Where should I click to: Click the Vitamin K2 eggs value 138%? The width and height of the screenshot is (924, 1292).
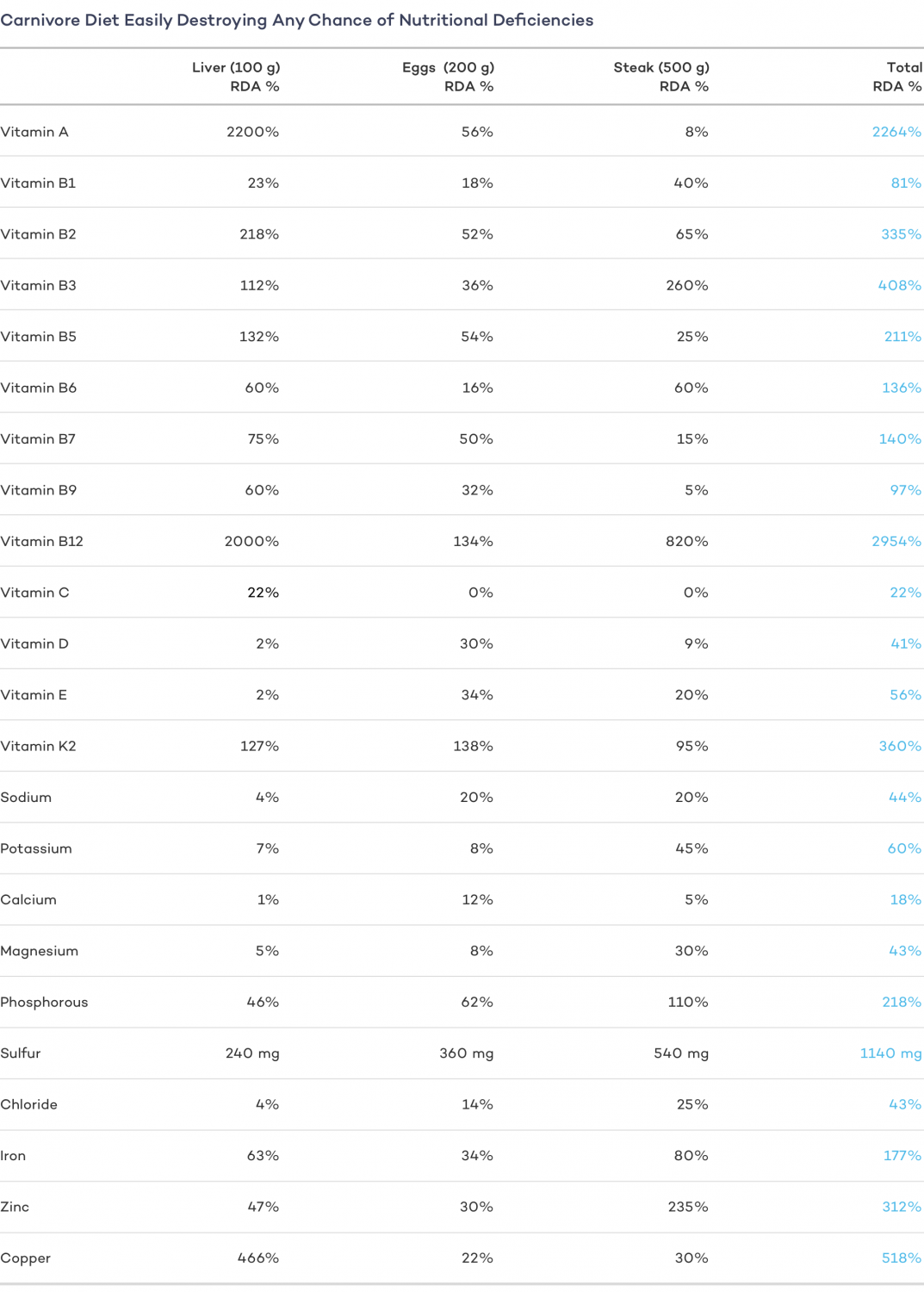473,746
